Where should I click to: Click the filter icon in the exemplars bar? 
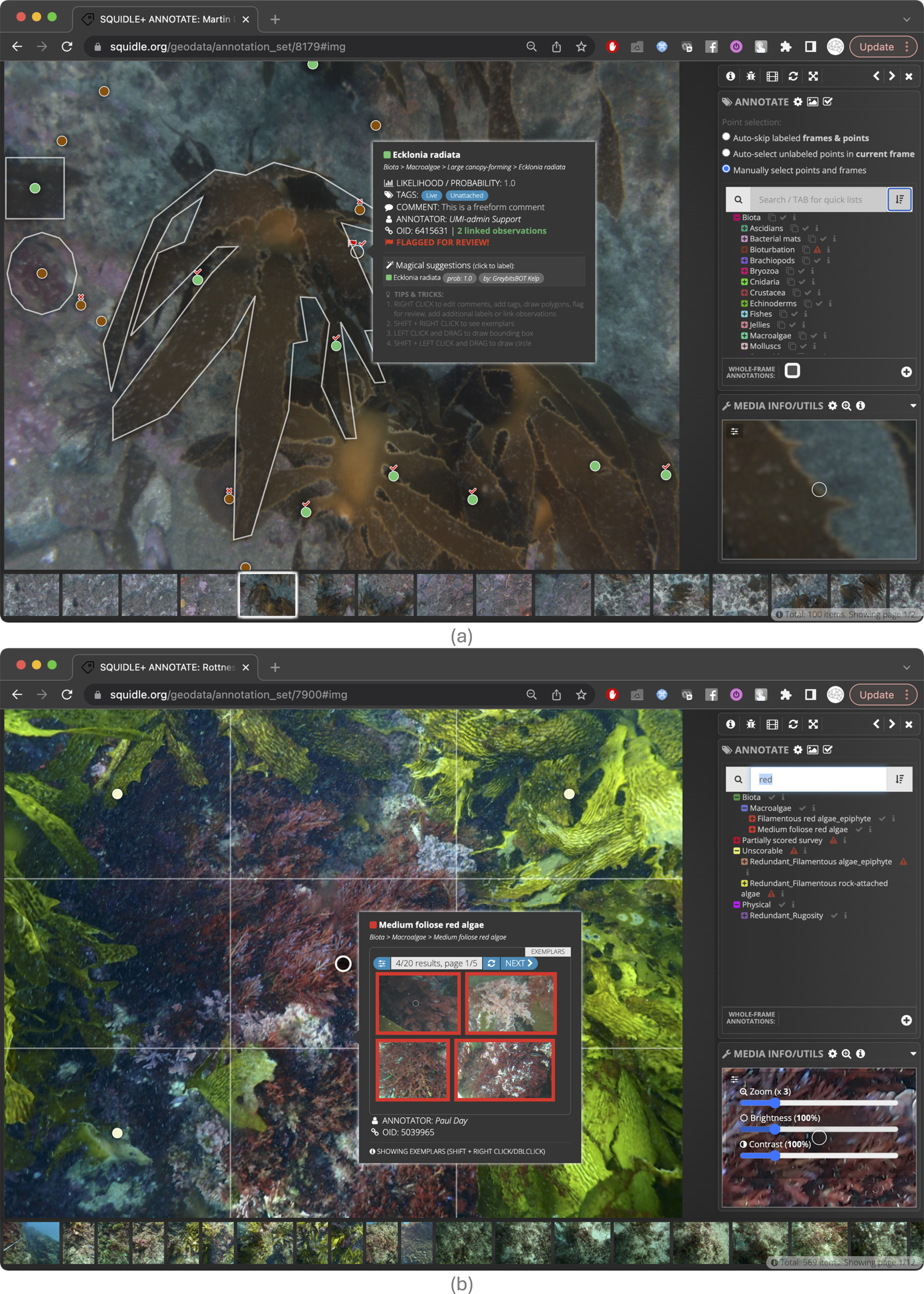click(x=382, y=963)
